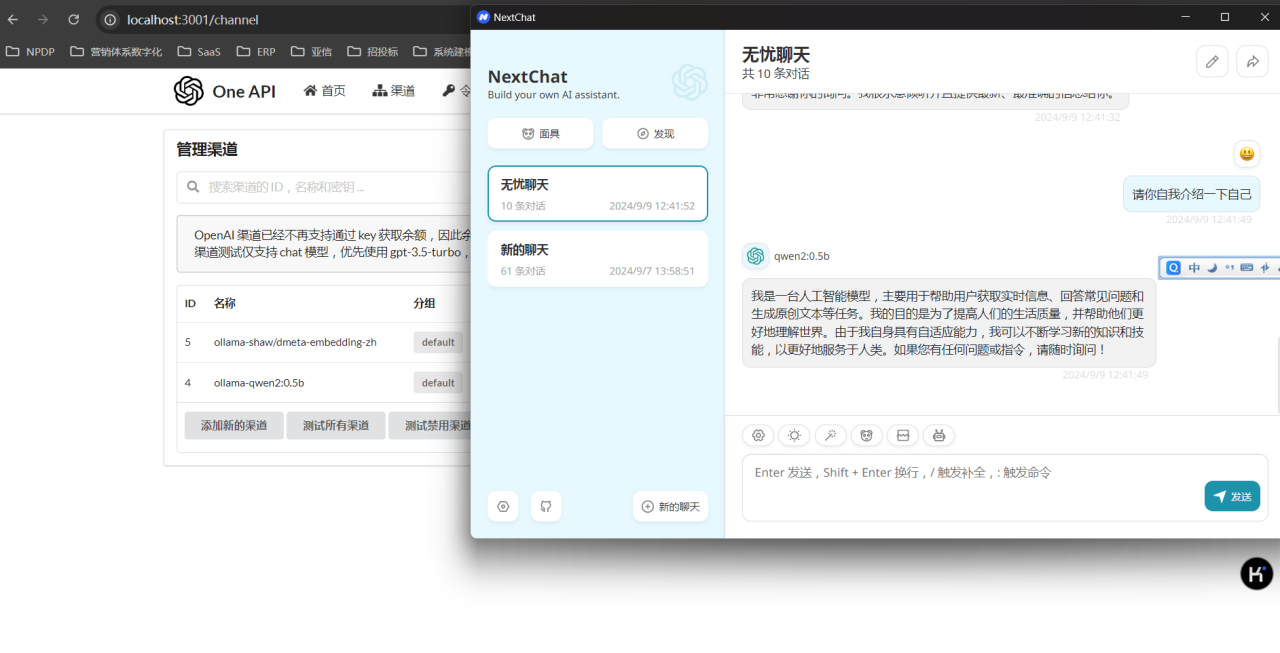1280x653 pixels.
Task: Switch theme with the sun icon
Action: (794, 436)
